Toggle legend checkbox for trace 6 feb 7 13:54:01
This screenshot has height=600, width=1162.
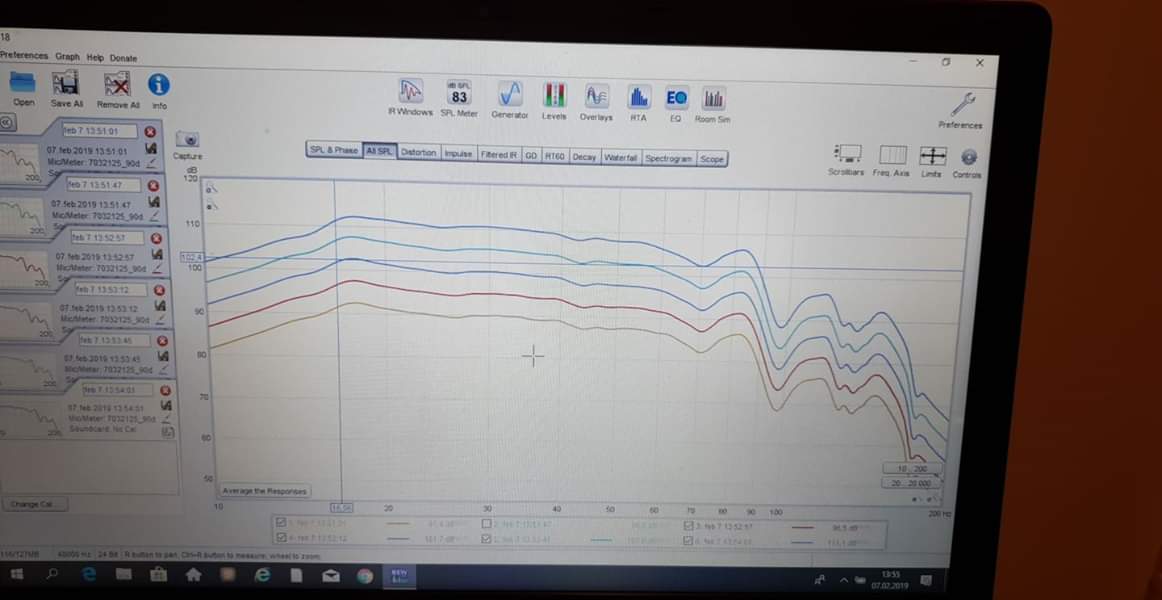coord(690,541)
